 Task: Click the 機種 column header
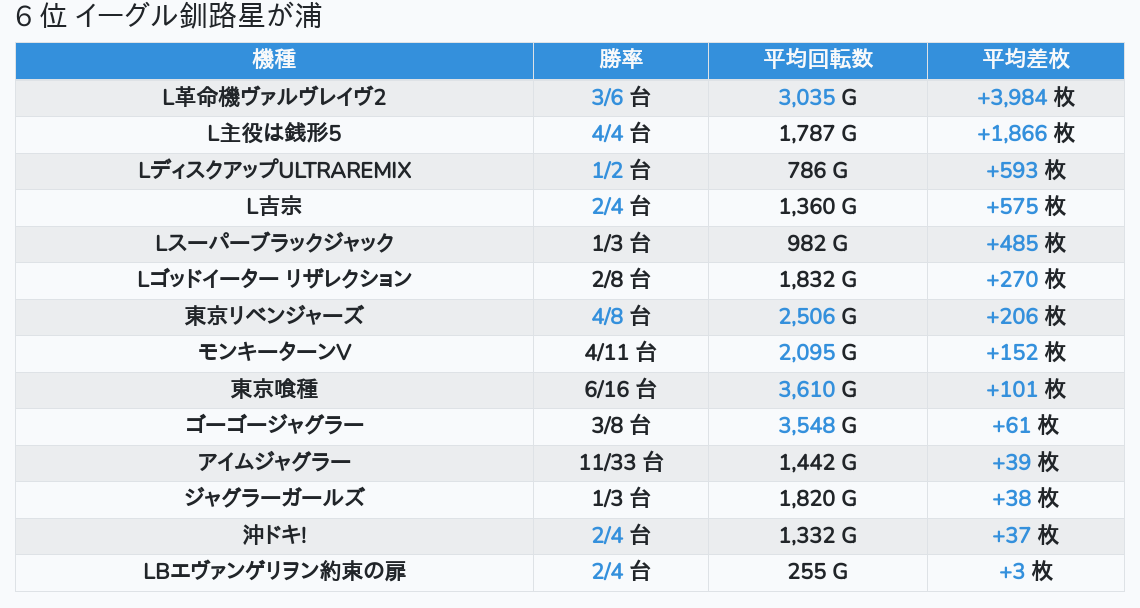point(274,60)
